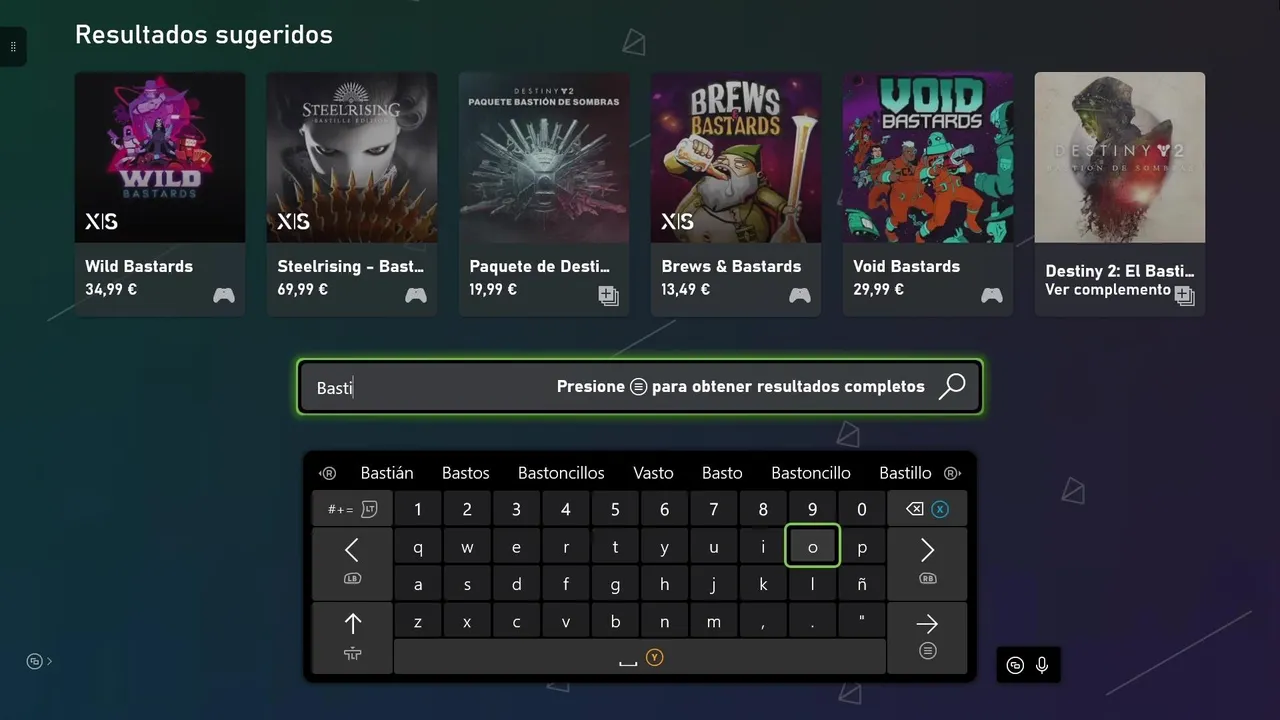Tap the letter m key
This screenshot has height=720, width=1280.
pos(713,621)
